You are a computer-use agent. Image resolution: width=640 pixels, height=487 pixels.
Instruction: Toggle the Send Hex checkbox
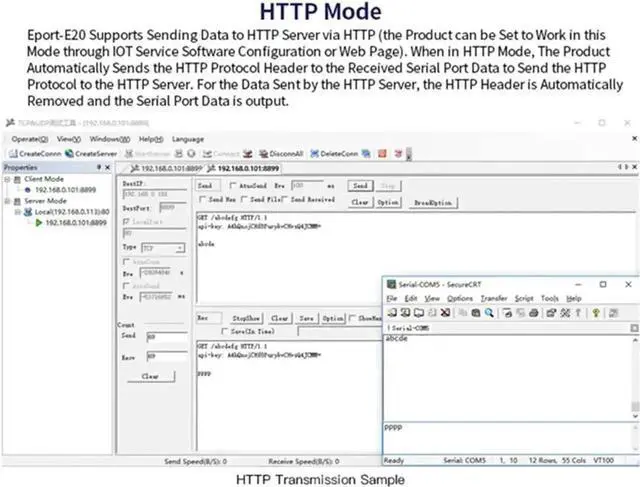(201, 201)
